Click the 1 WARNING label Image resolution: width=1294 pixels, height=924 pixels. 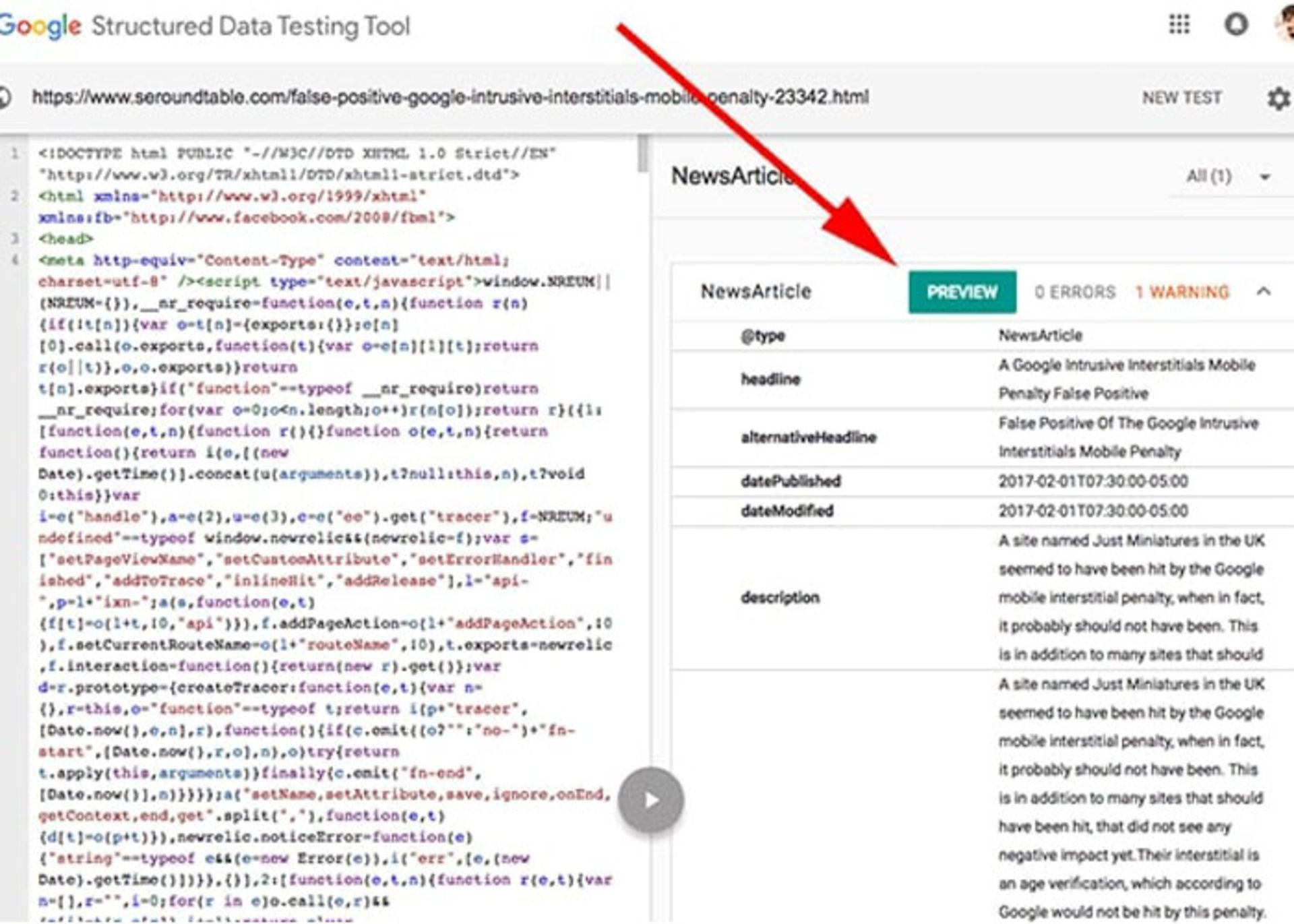pyautogui.click(x=1182, y=292)
